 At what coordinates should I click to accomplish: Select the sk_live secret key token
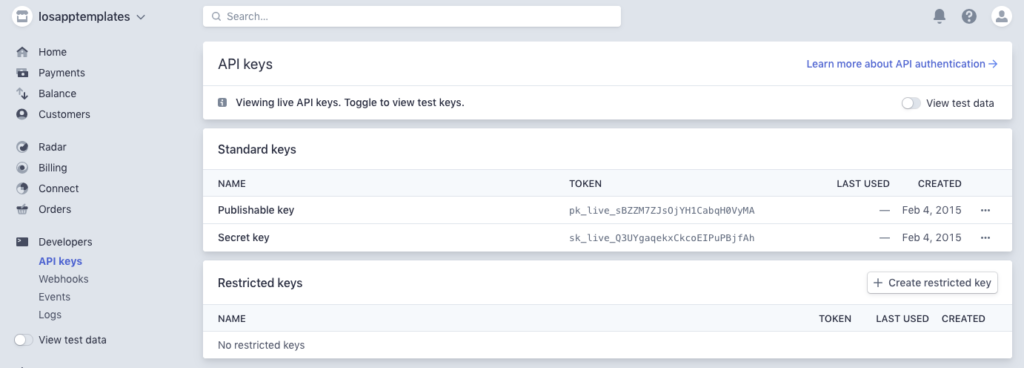[662, 238]
